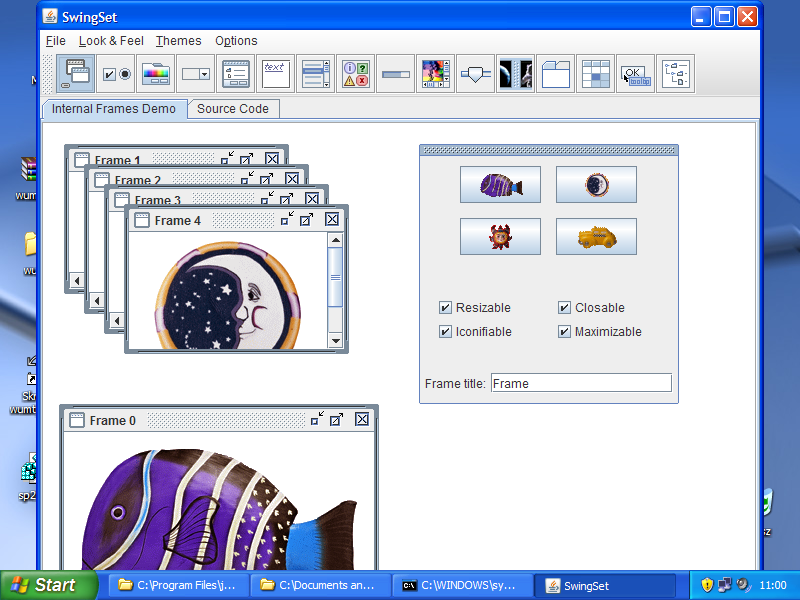Screen dimensions: 800x600
Task: Open the Progress Bar demo icon
Action: pyautogui.click(x=395, y=74)
